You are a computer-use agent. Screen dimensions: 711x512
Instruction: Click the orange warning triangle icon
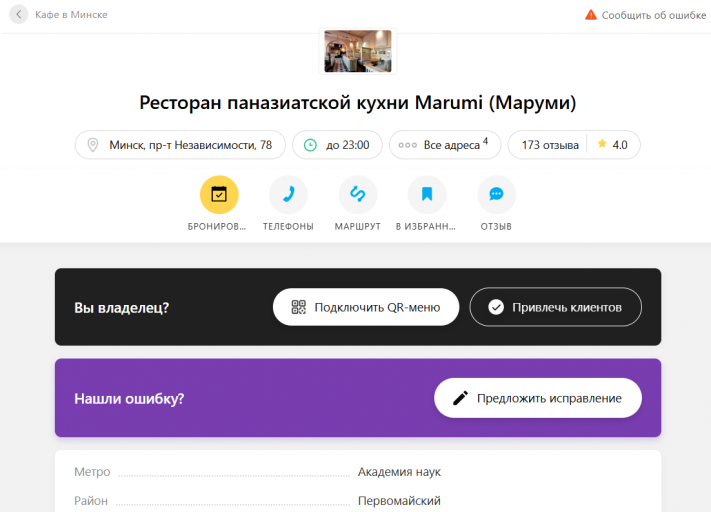pyautogui.click(x=591, y=15)
